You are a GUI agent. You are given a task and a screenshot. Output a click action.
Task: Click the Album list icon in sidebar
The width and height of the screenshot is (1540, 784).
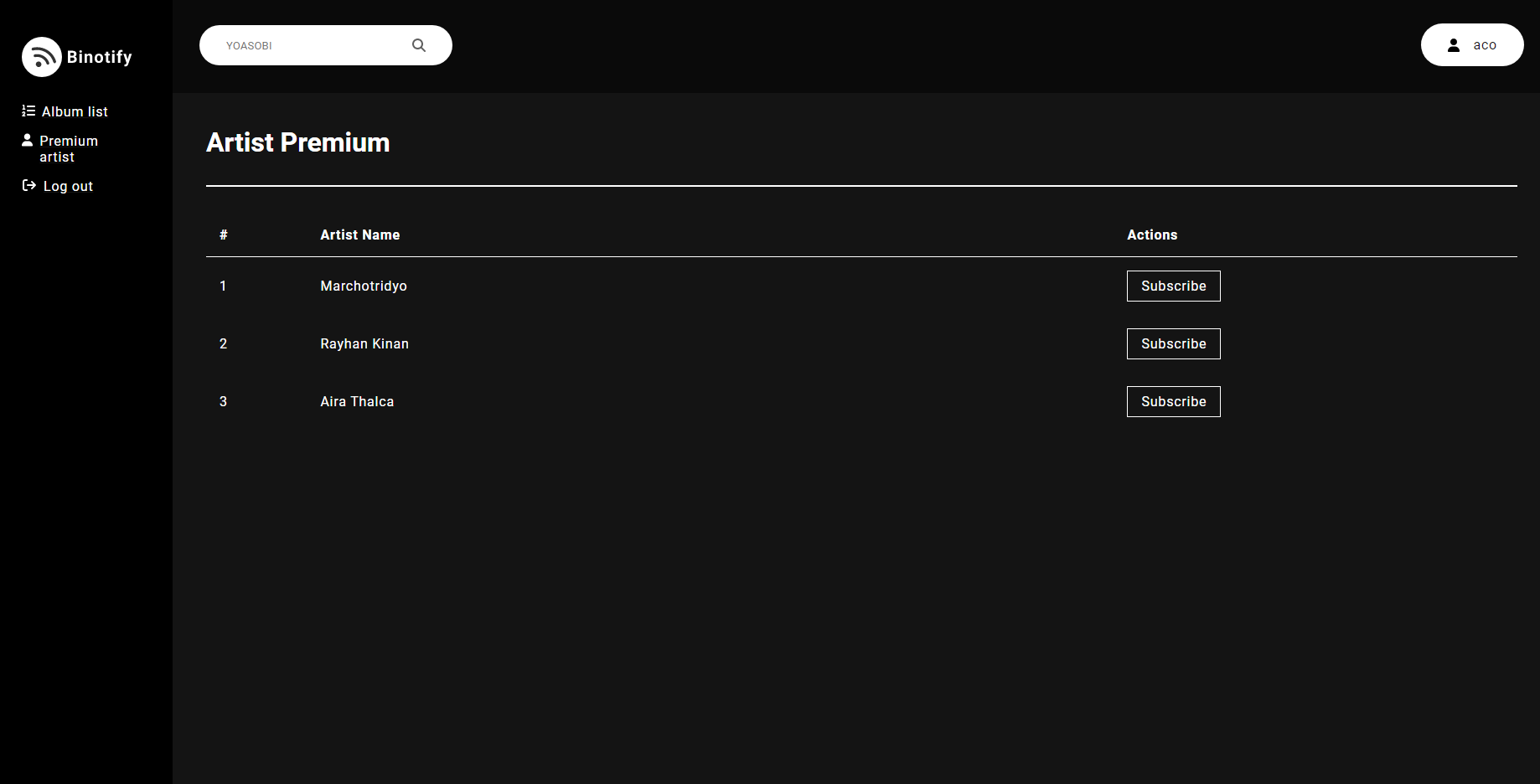(28, 111)
